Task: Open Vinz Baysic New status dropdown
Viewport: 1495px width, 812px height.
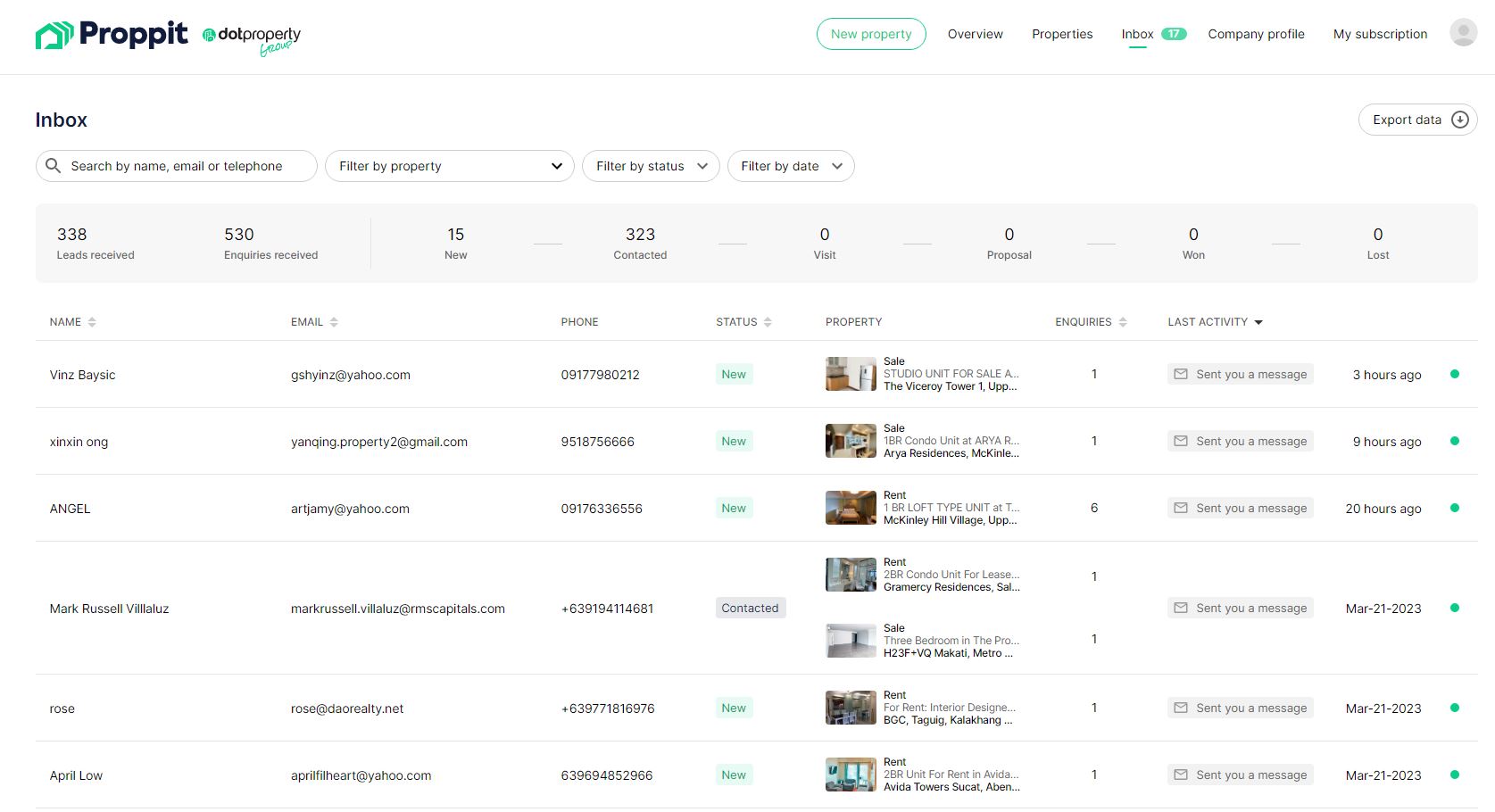Action: point(734,374)
